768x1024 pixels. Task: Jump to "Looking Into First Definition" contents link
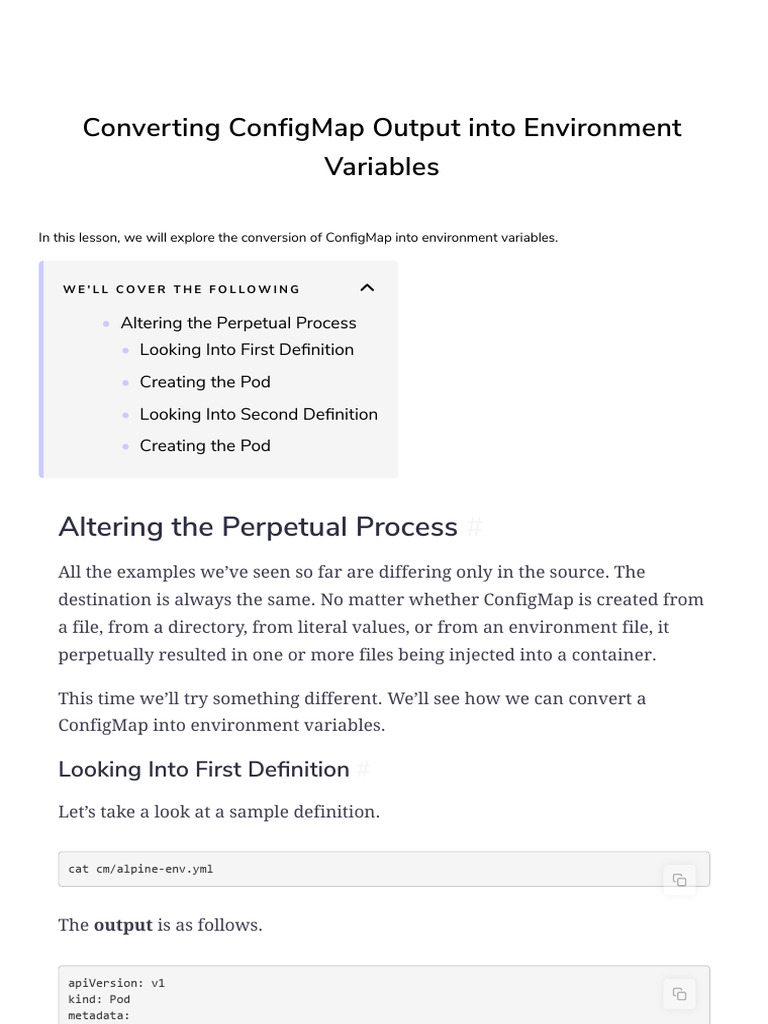[x=246, y=350]
